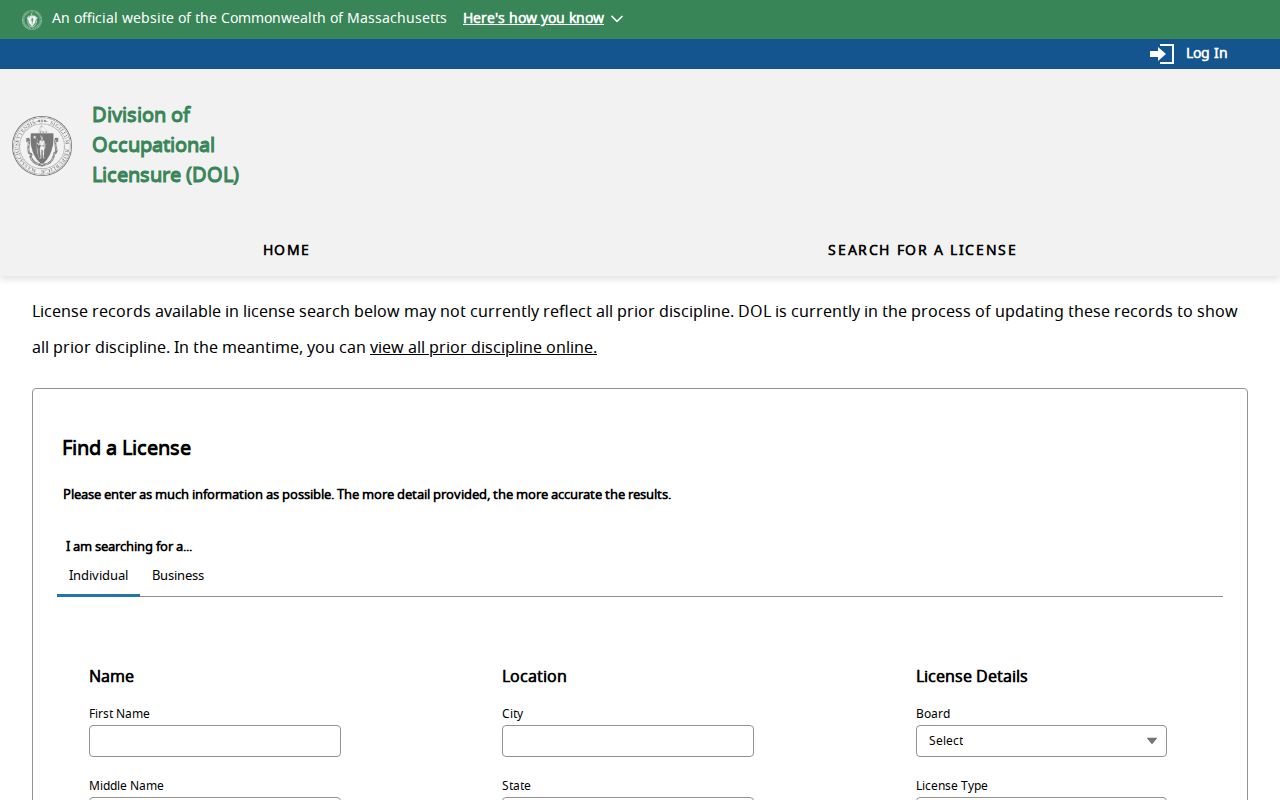
Task: Click the "Name" section heading
Action: pyautogui.click(x=111, y=677)
